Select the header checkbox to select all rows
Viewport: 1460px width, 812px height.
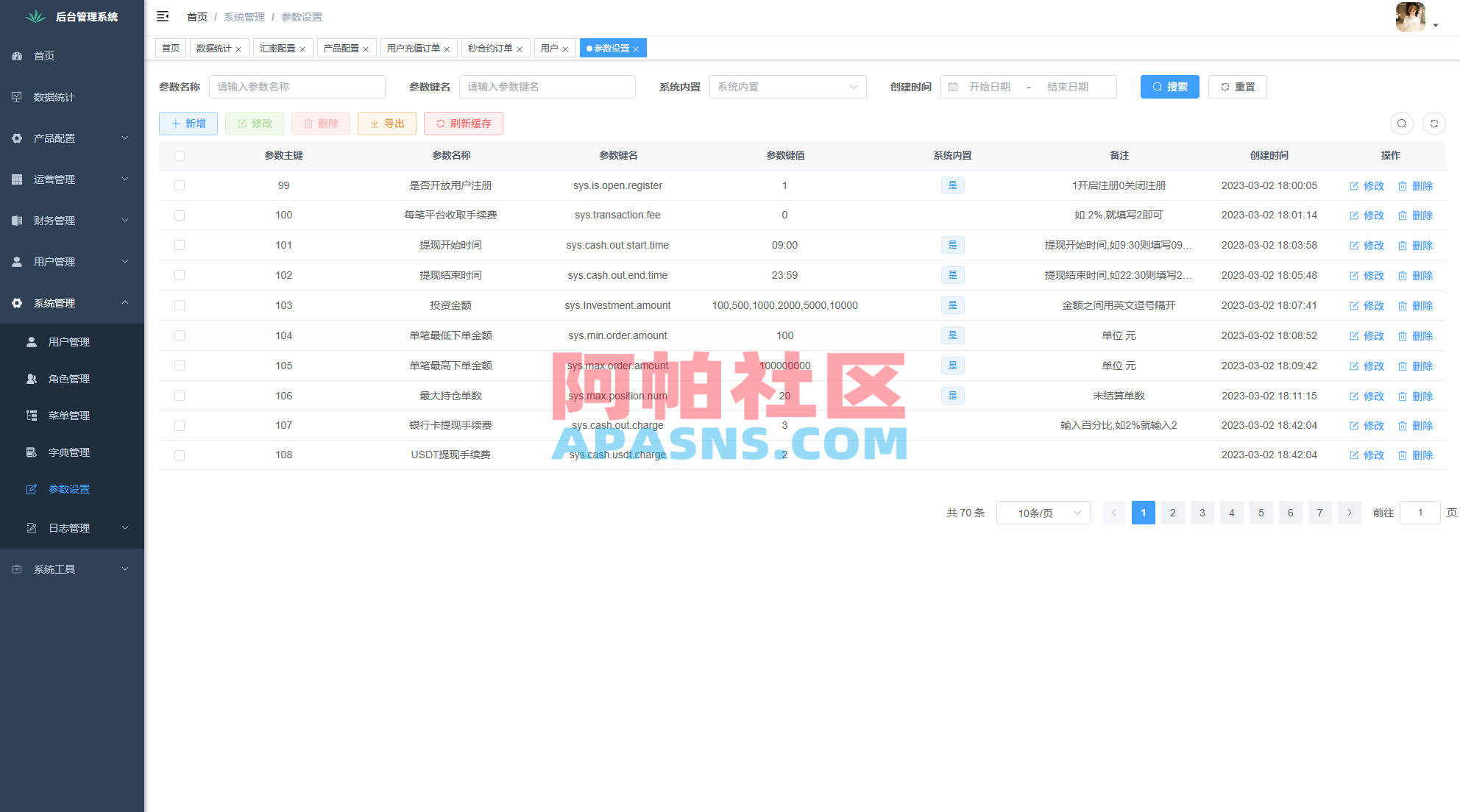(x=180, y=155)
